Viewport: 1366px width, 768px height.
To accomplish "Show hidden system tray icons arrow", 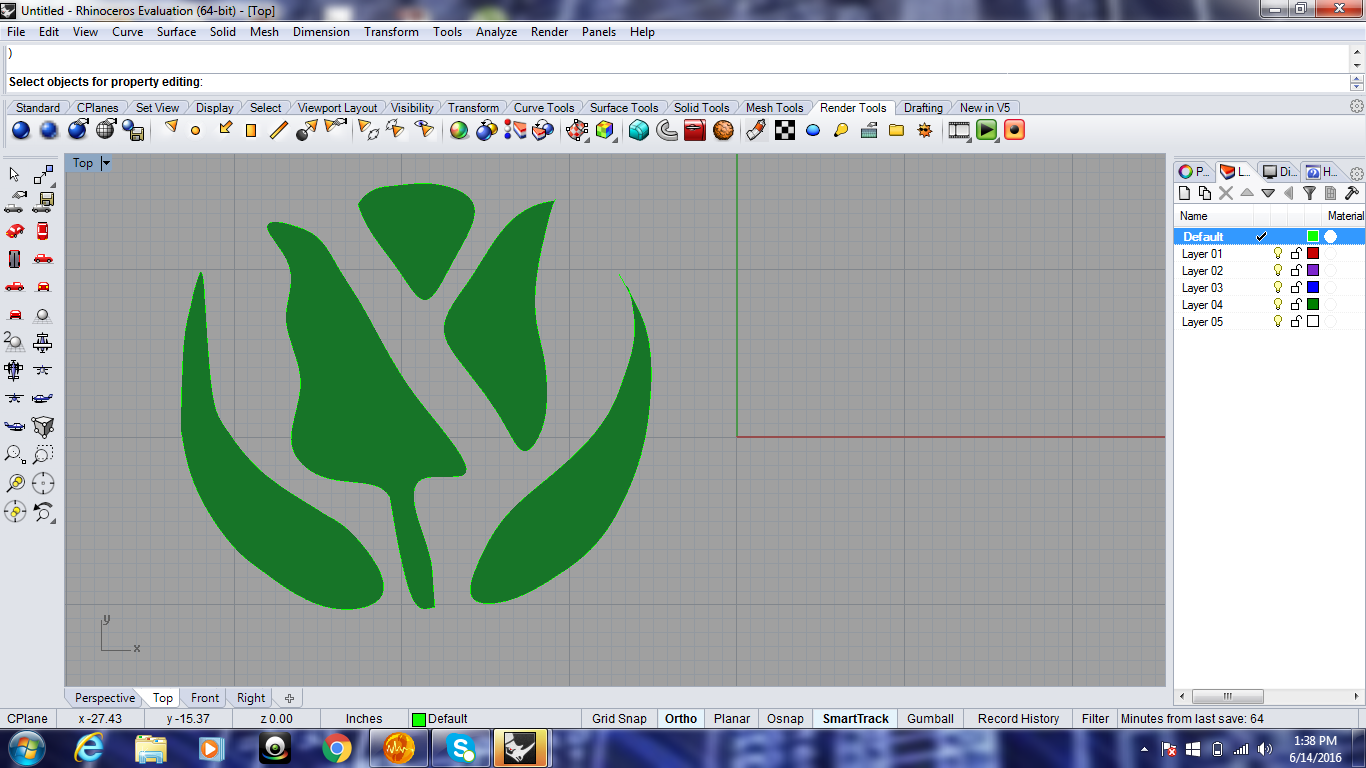I will pos(1144,749).
